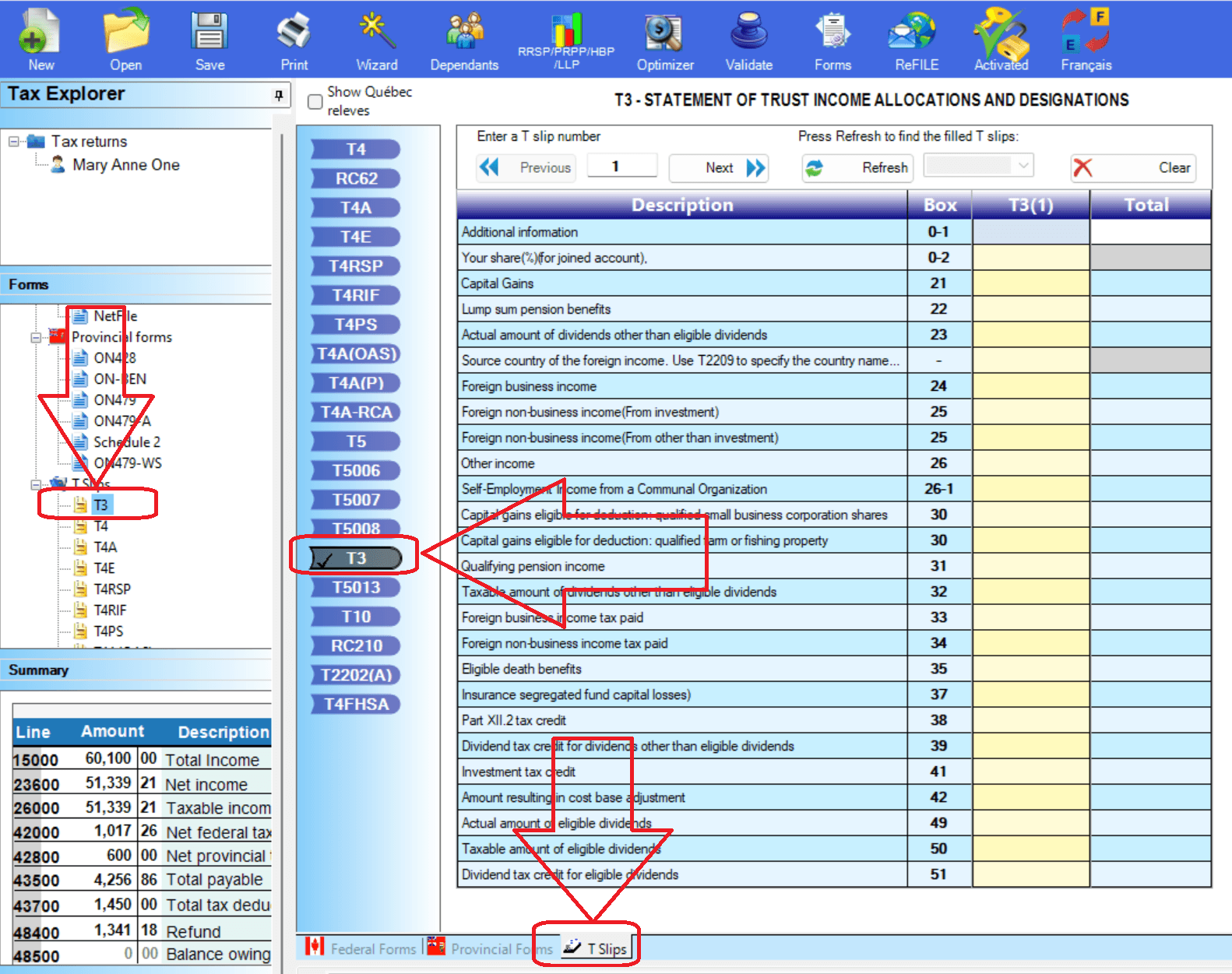Click the Print icon
Viewport: 1232px width, 974px height.
294,33
